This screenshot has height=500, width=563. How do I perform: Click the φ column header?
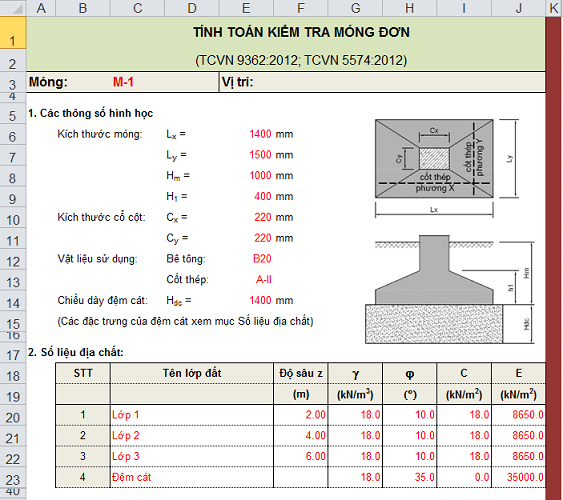[x=410, y=373]
